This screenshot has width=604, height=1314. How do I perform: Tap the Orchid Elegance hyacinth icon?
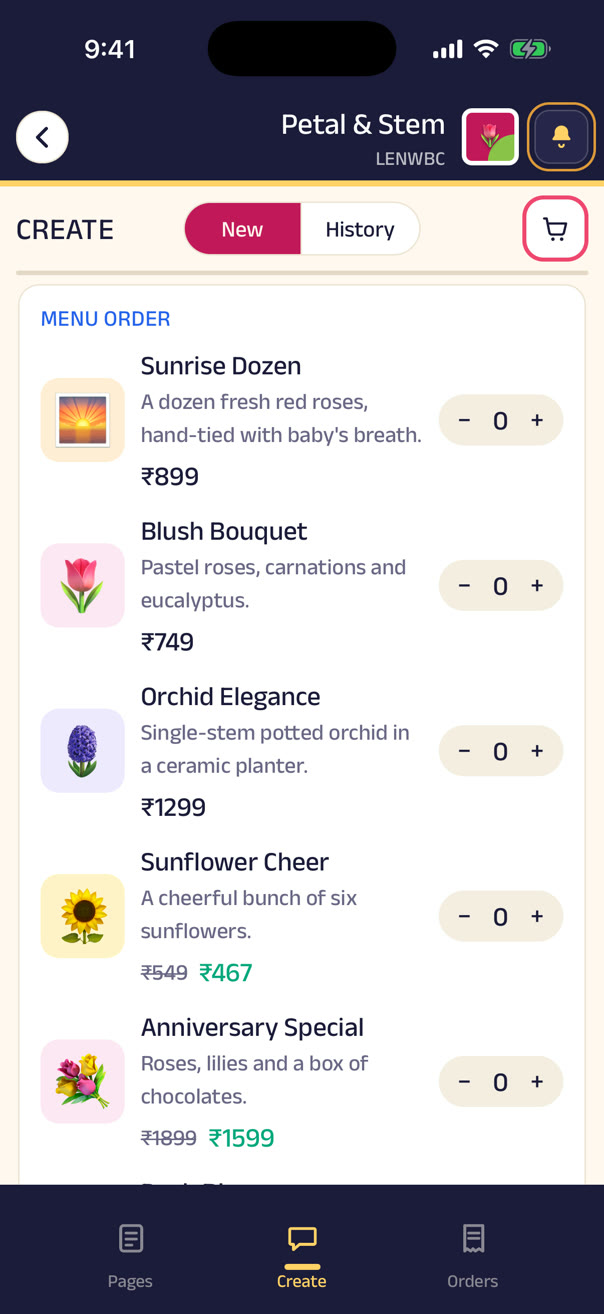pos(83,751)
